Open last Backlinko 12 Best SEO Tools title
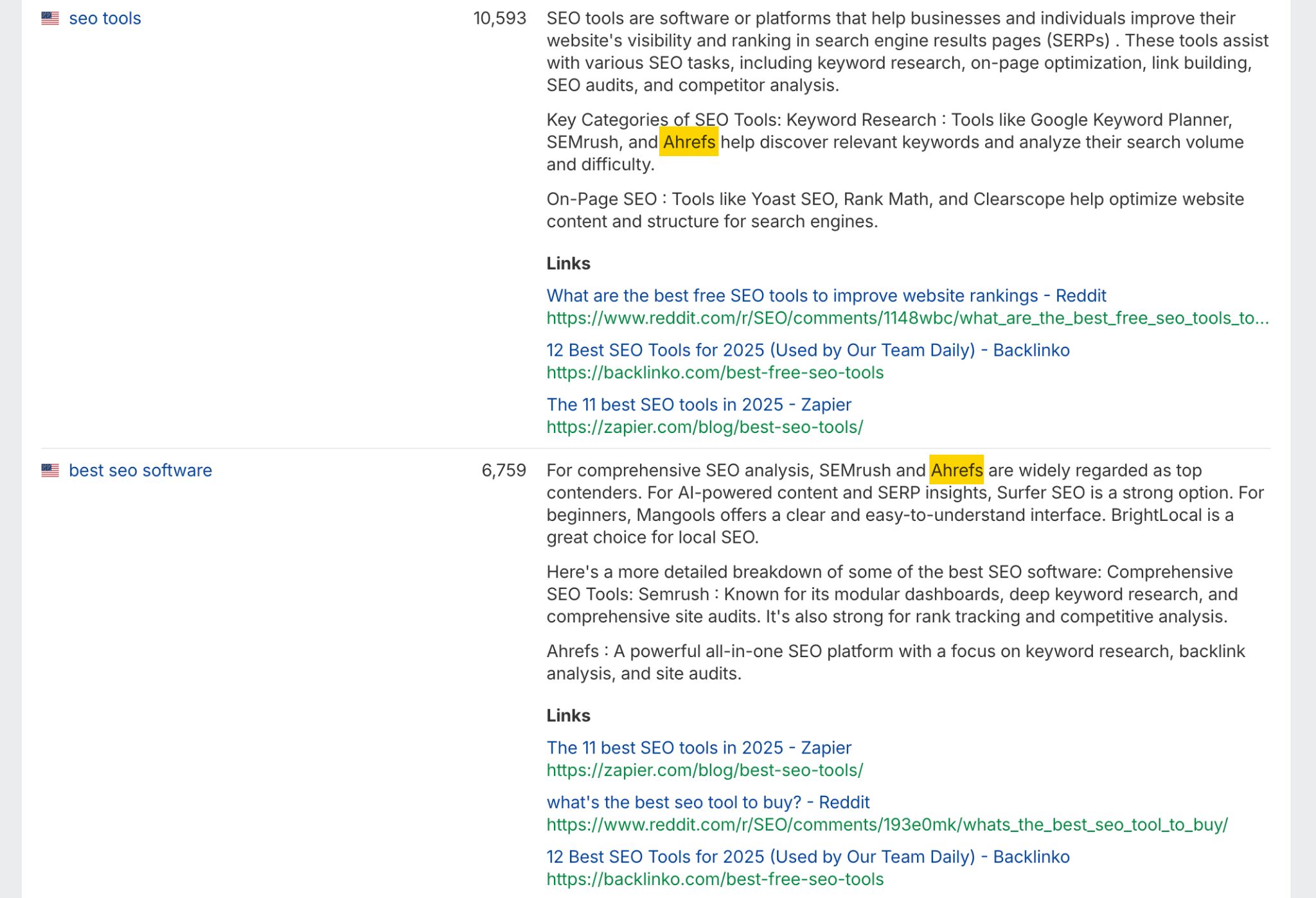Viewport: 1316px width, 898px height. tap(808, 857)
